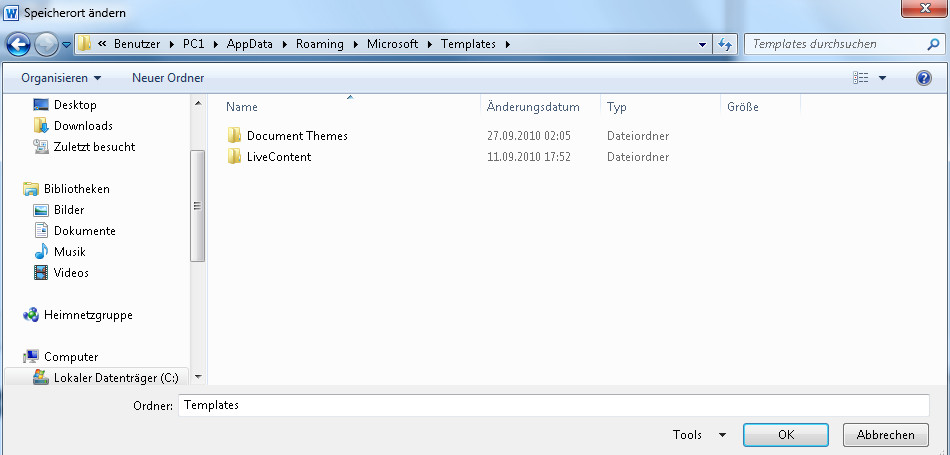Click the navigation pane scroll up arrow
Viewport: 950px width, 455px height.
point(198,104)
